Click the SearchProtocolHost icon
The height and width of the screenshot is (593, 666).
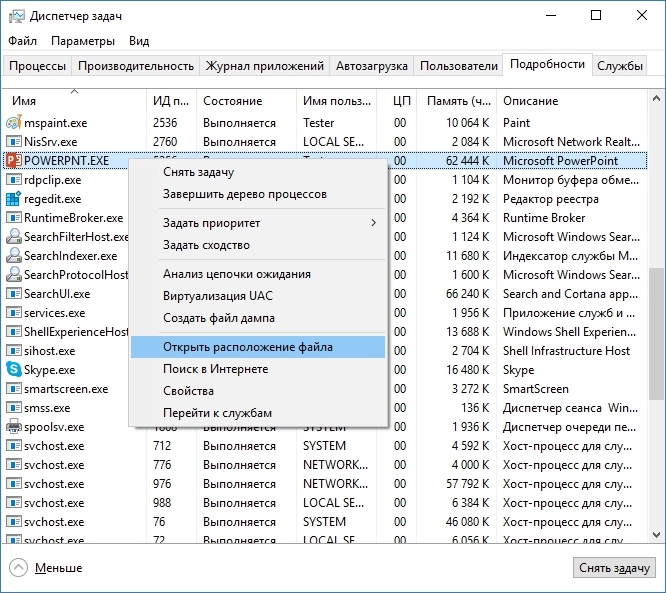[x=14, y=274]
